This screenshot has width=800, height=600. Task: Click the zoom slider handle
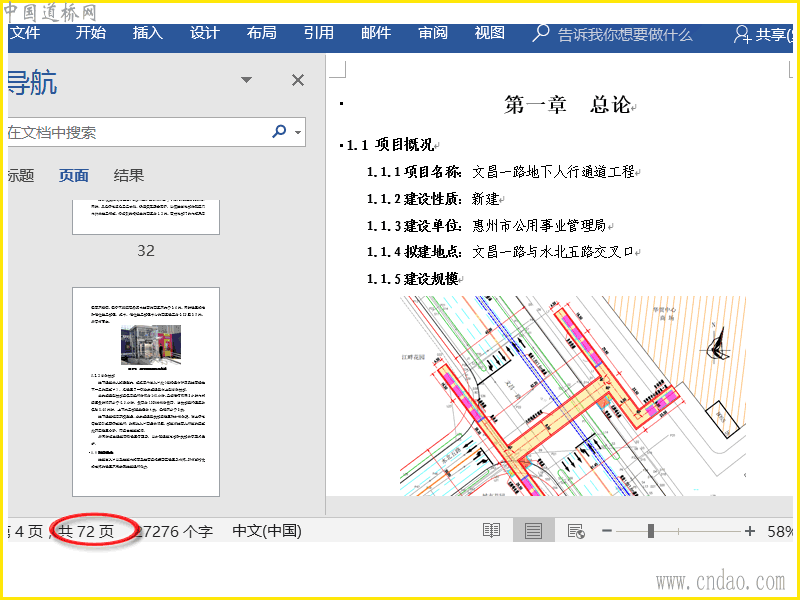[x=651, y=531]
